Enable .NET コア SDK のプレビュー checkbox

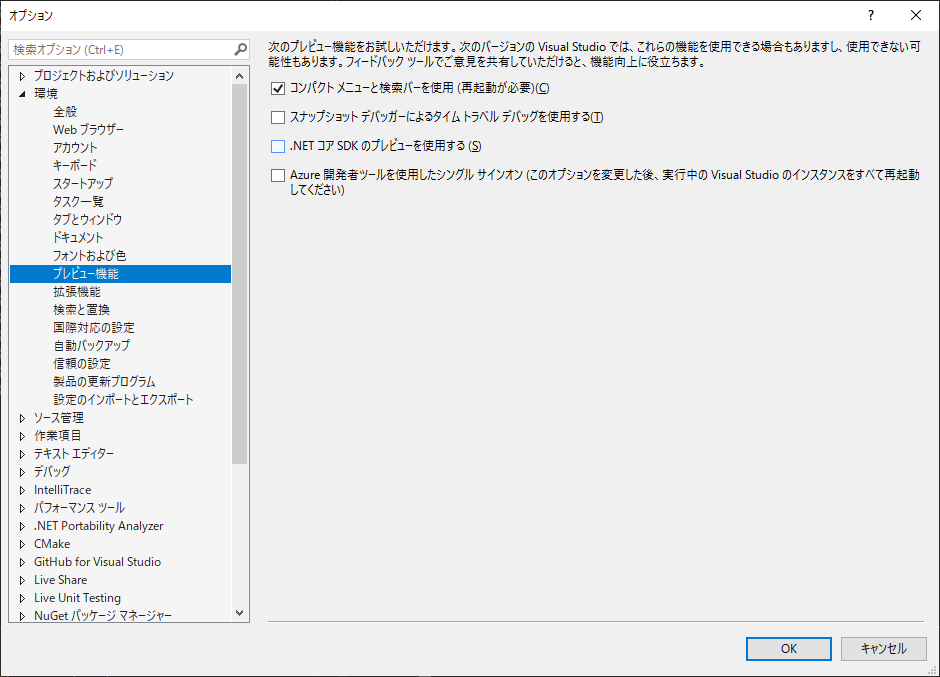coord(277,147)
